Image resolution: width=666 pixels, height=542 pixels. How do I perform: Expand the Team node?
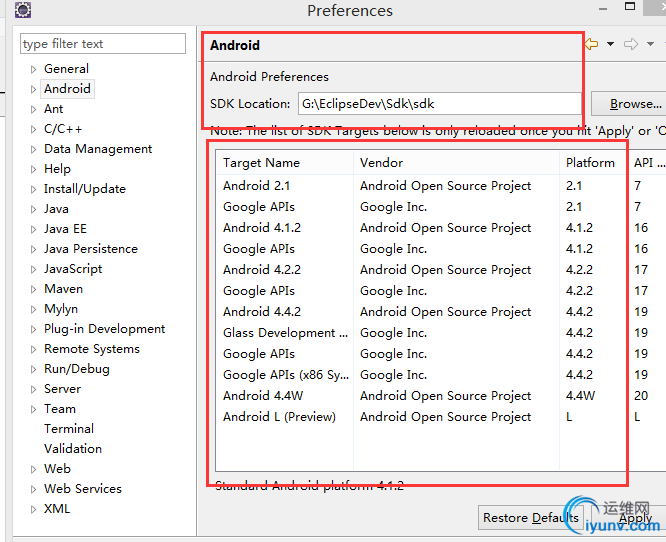coord(33,409)
